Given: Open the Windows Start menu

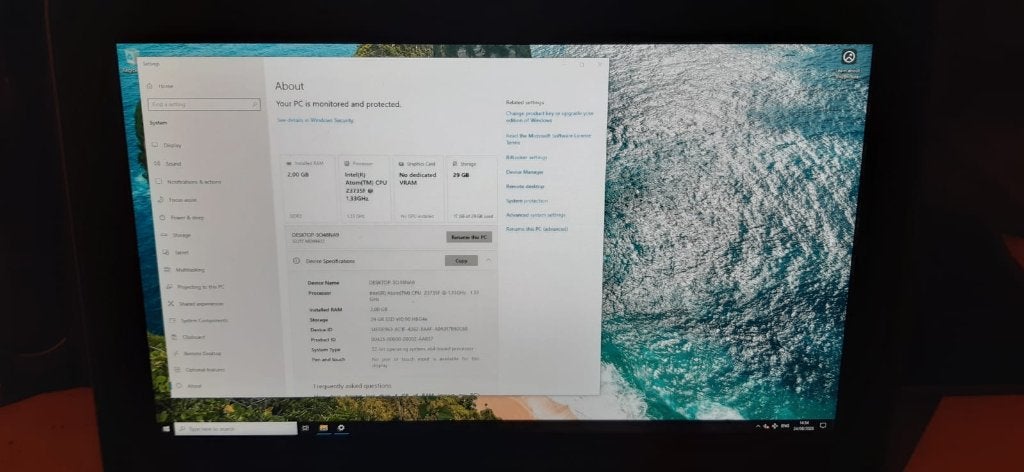Looking at the screenshot, I should (166, 429).
